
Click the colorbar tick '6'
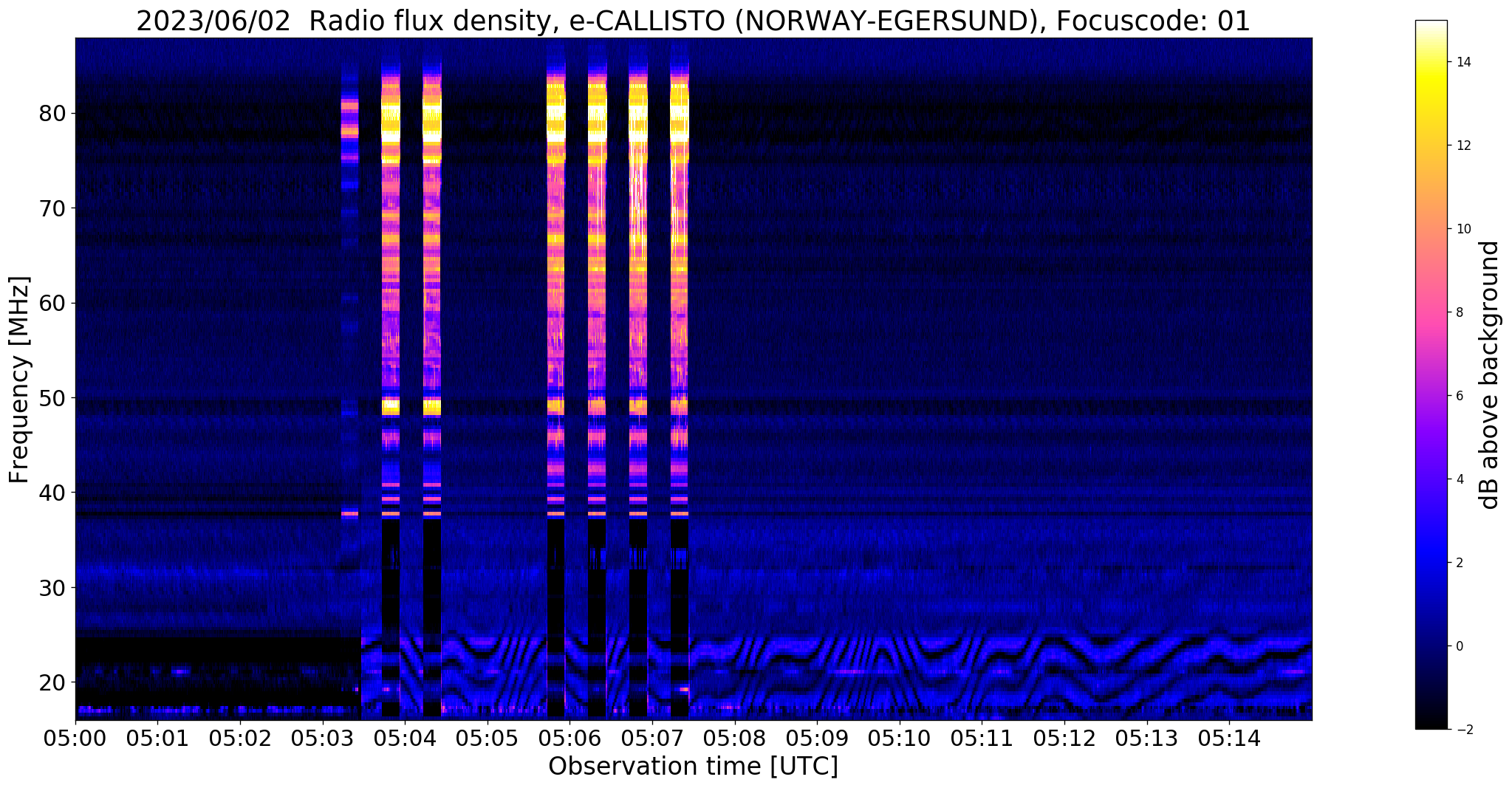pyautogui.click(x=1460, y=396)
